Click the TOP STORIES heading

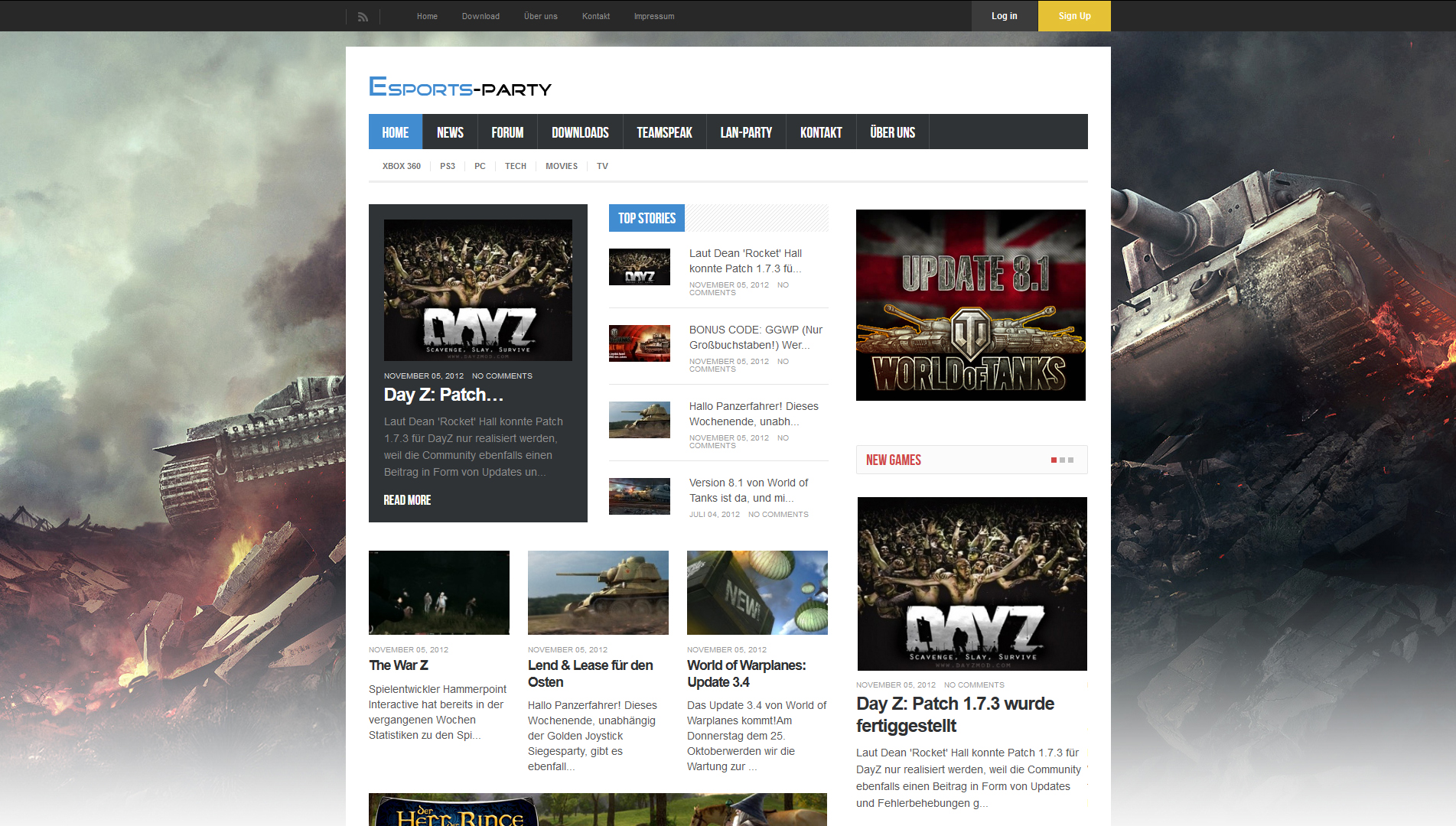tap(647, 218)
